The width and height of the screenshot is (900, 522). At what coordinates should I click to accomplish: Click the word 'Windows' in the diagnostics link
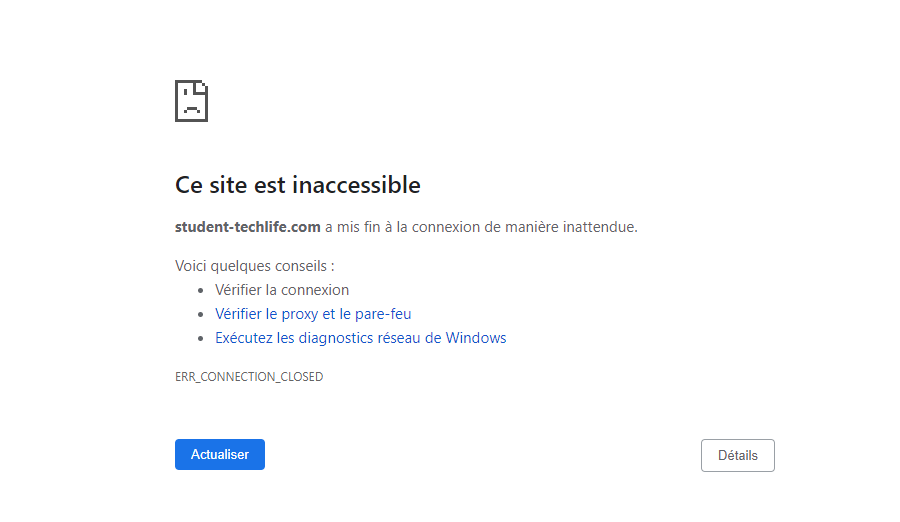[476, 338]
